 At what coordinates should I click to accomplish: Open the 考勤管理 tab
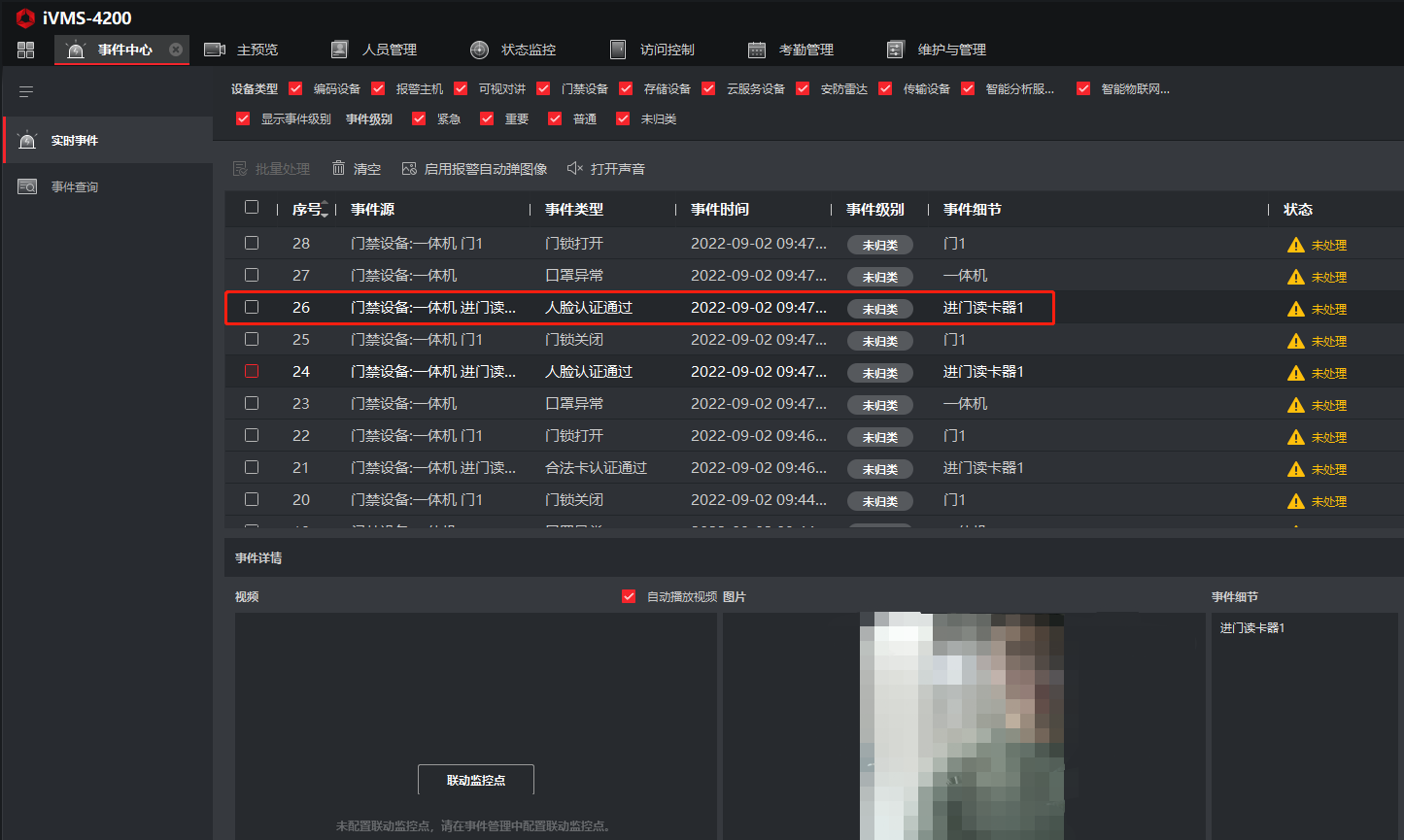pyautogui.click(x=791, y=50)
